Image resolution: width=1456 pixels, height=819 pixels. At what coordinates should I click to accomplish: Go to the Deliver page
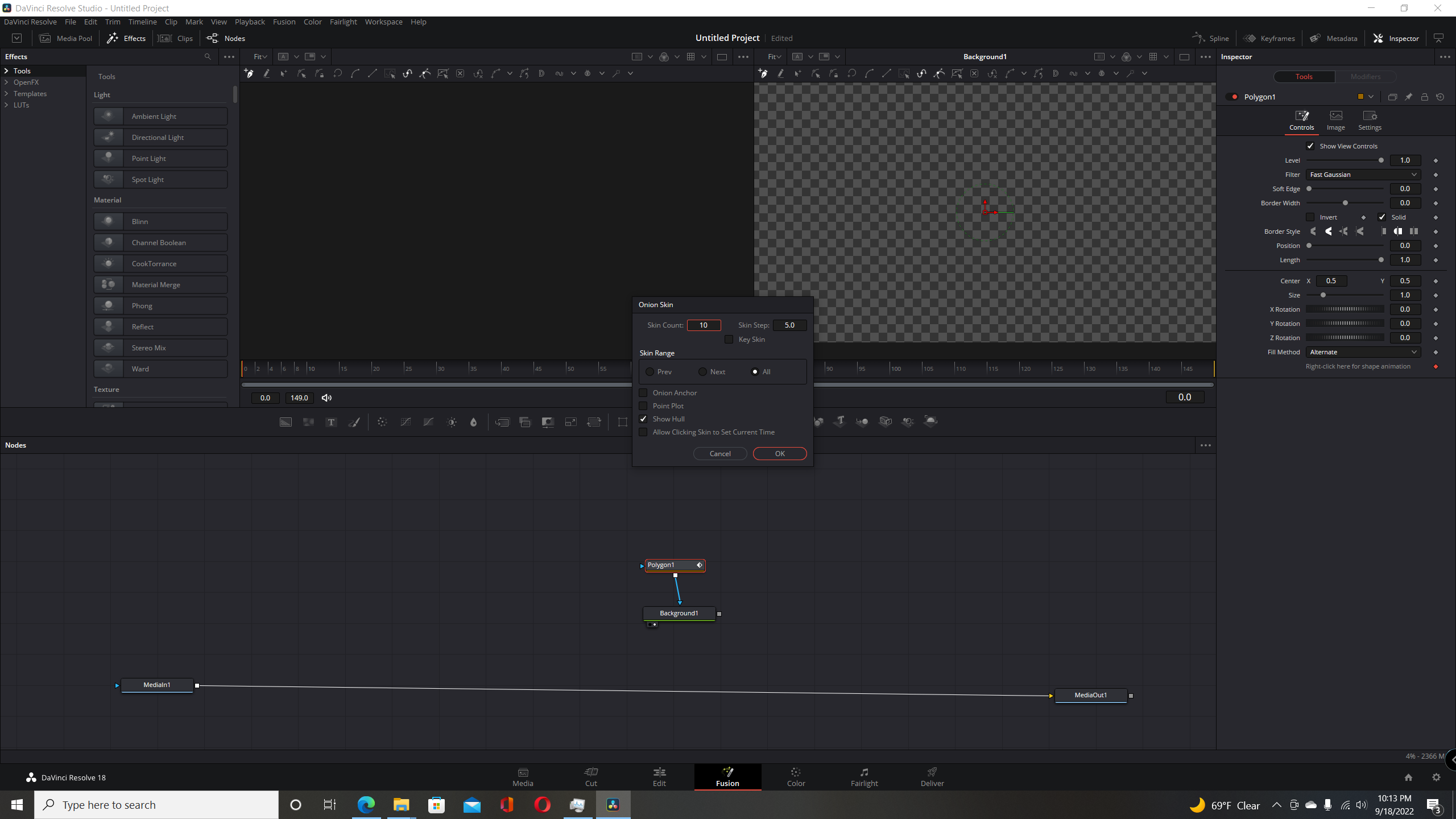(x=932, y=777)
